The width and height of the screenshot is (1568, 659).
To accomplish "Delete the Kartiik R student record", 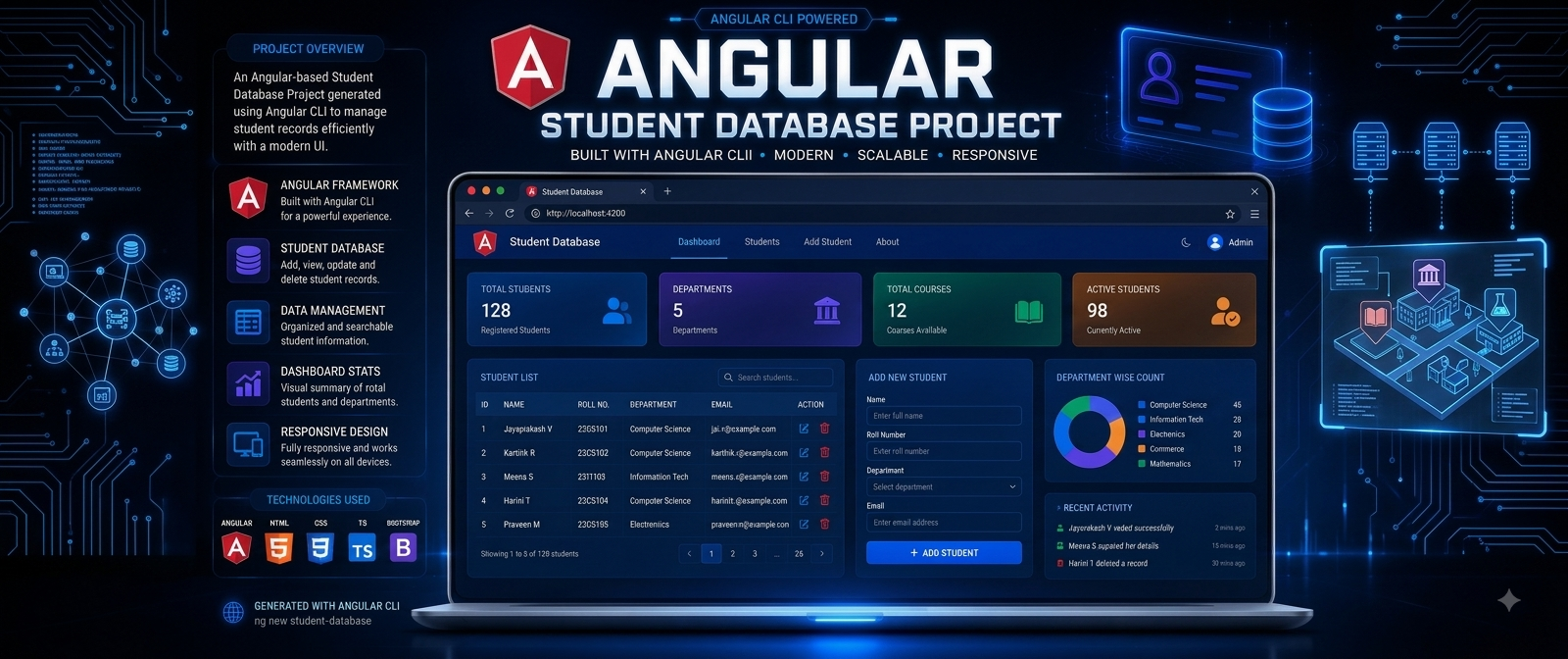I will click(824, 452).
